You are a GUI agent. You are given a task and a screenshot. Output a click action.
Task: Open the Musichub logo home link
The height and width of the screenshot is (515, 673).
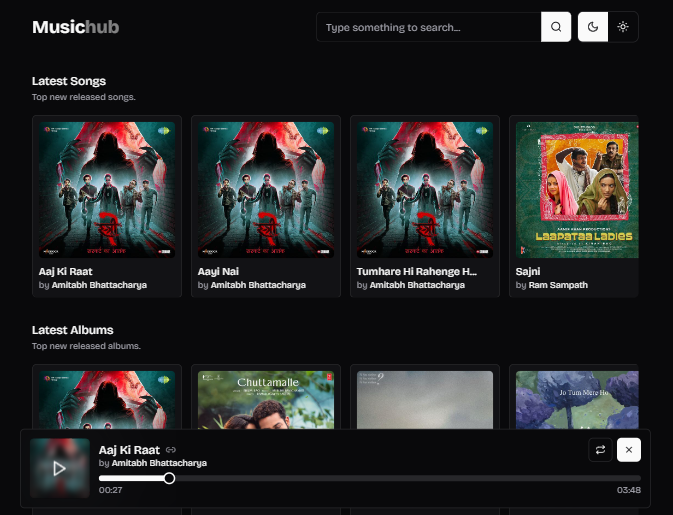(x=76, y=27)
